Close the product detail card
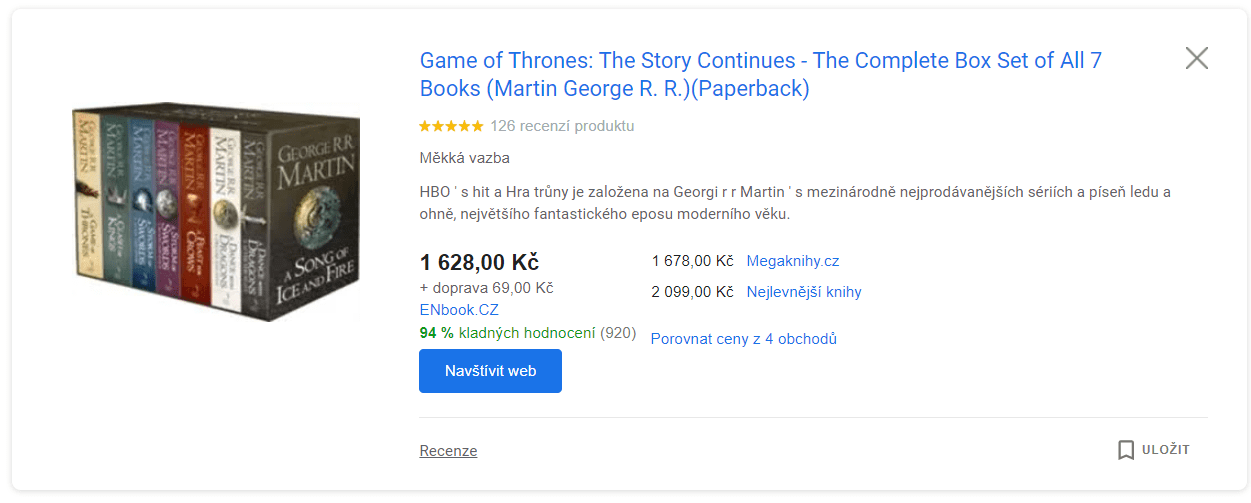Screen dimensions: 1251x503 click(x=1196, y=58)
